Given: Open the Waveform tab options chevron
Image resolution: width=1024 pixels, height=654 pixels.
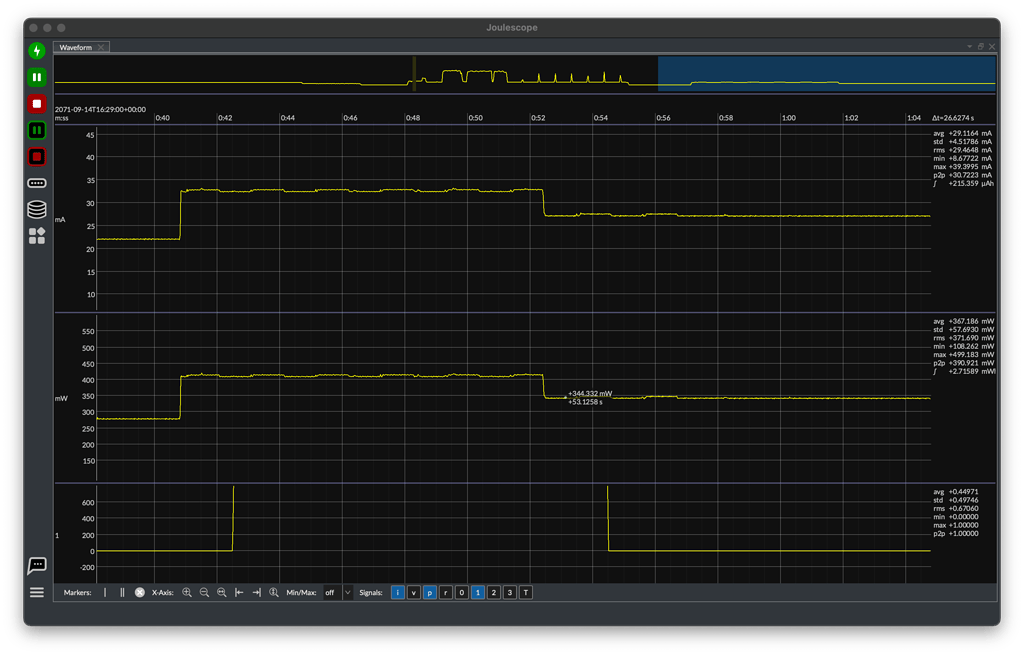Looking at the screenshot, I should 968,46.
